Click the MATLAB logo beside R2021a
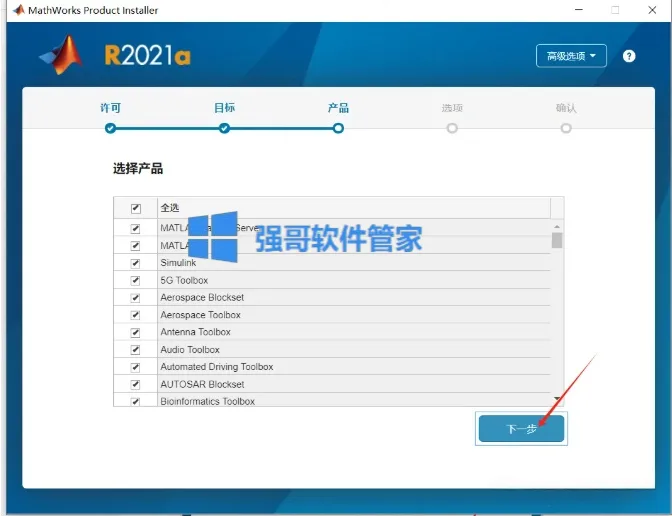672x516 pixels. pos(60,55)
